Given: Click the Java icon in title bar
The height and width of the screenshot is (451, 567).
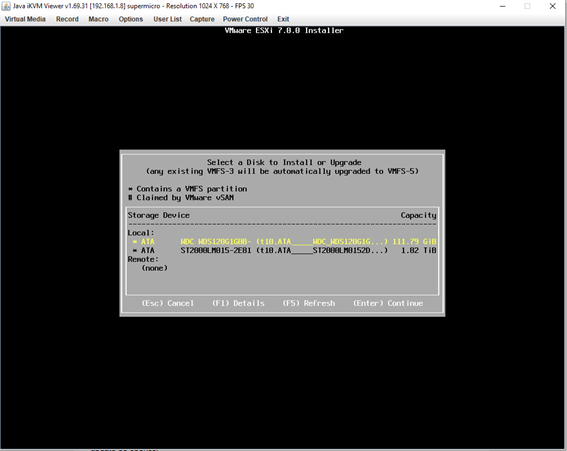Looking at the screenshot, I should (6, 6).
